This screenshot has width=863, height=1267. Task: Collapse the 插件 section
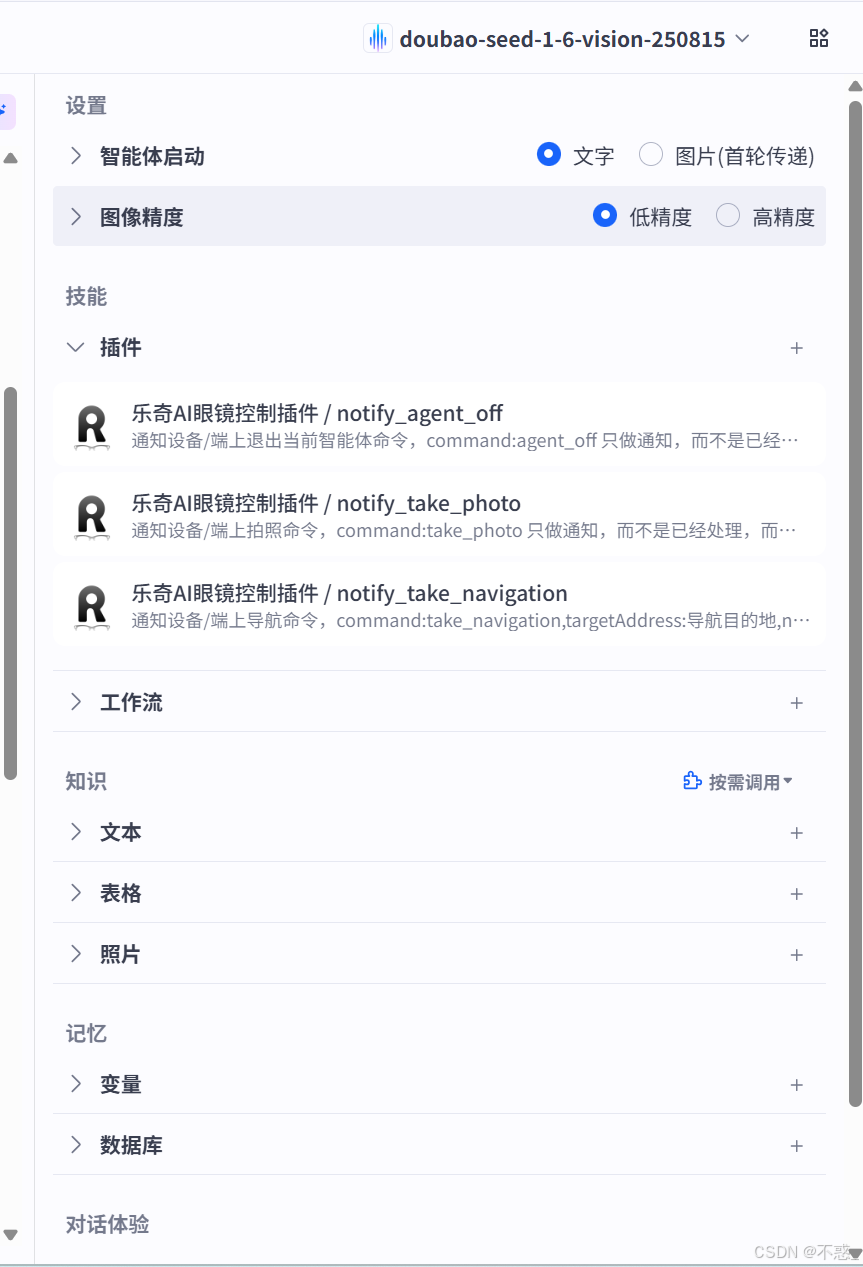76,347
